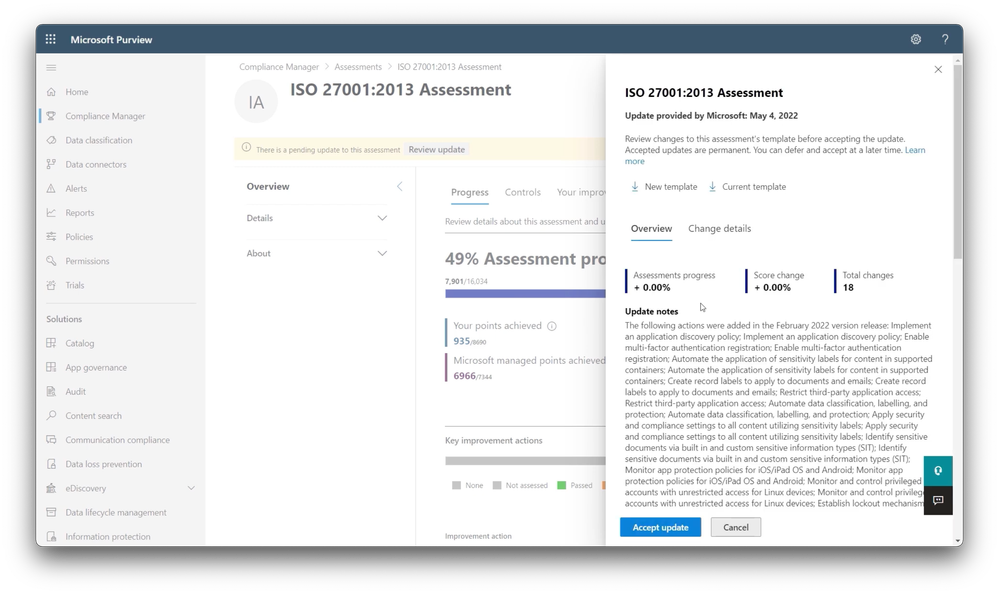Click the Update notes heading

click(651, 312)
